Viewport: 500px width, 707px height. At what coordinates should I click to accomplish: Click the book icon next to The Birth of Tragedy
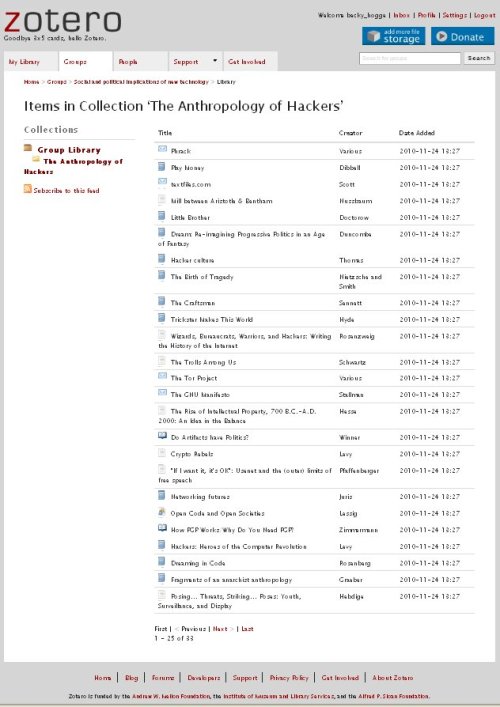click(161, 275)
